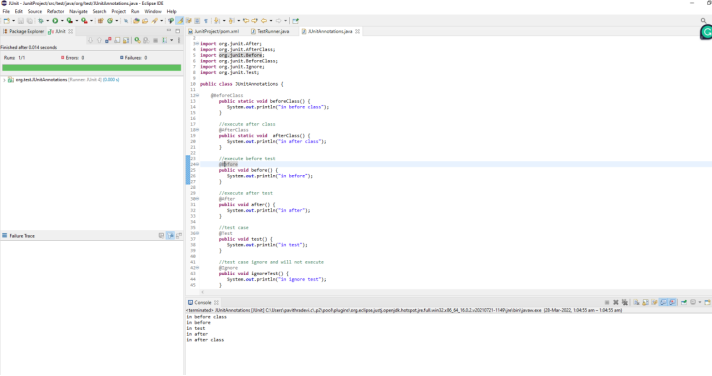
Task: Click the New Java Class icon
Action: 110,20
